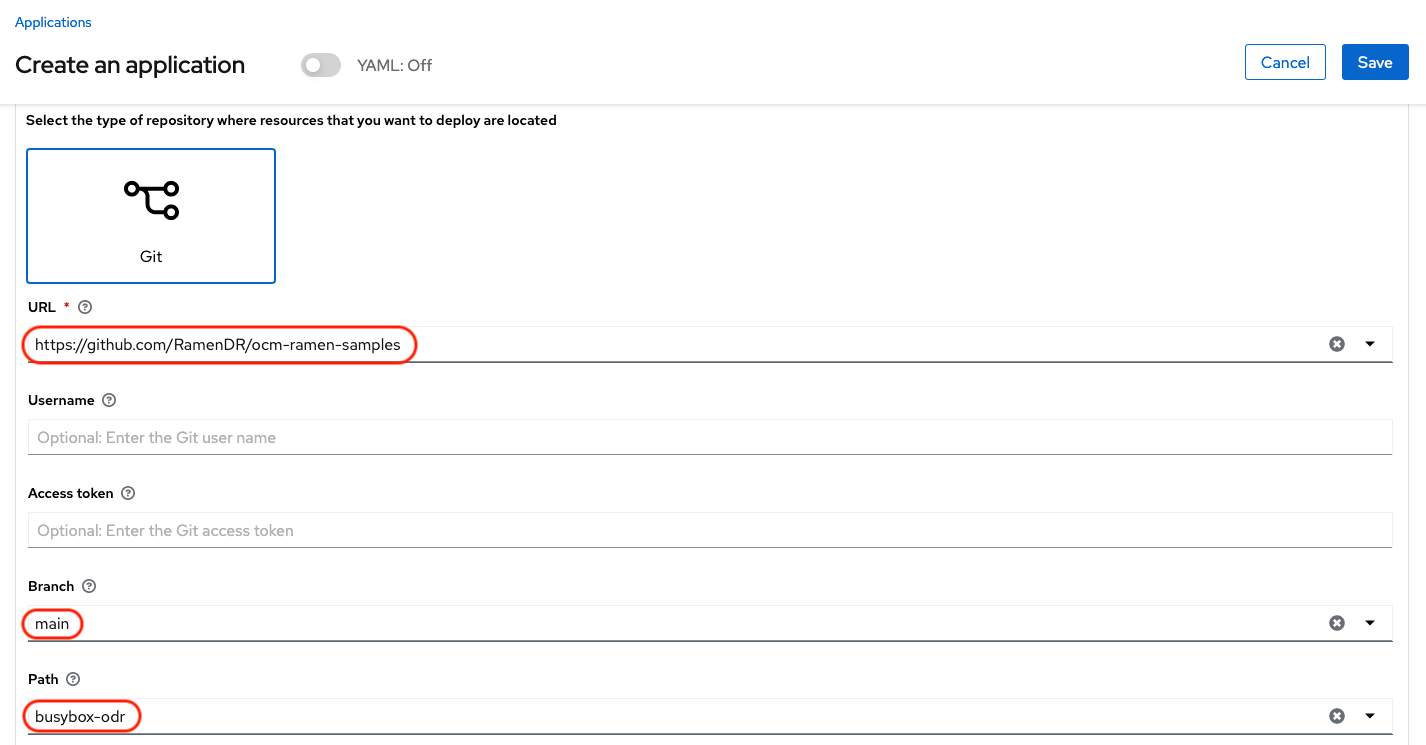This screenshot has height=745, width=1426.
Task: Clear the Path field value
Action: 1337,716
